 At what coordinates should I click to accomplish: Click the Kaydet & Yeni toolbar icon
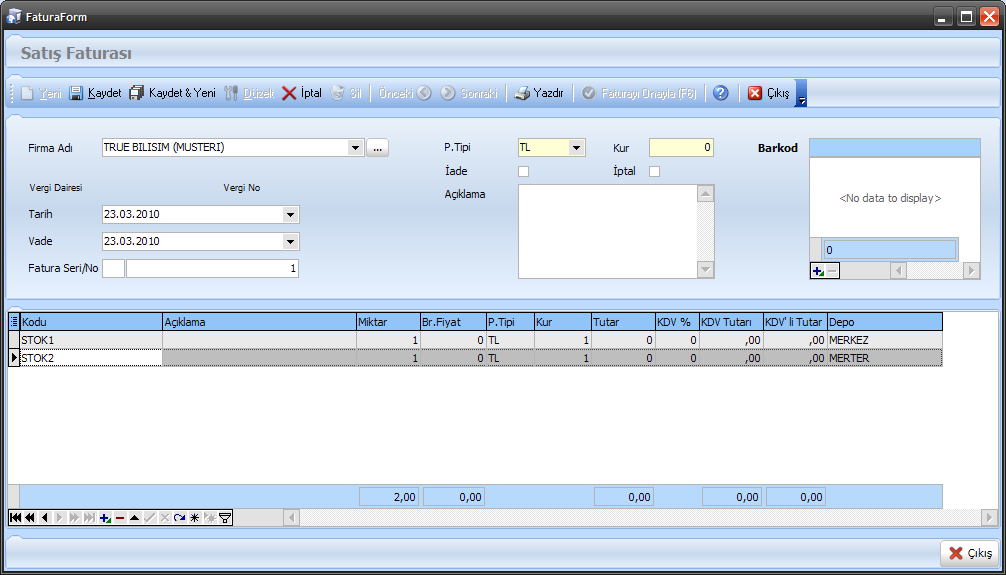[x=137, y=93]
